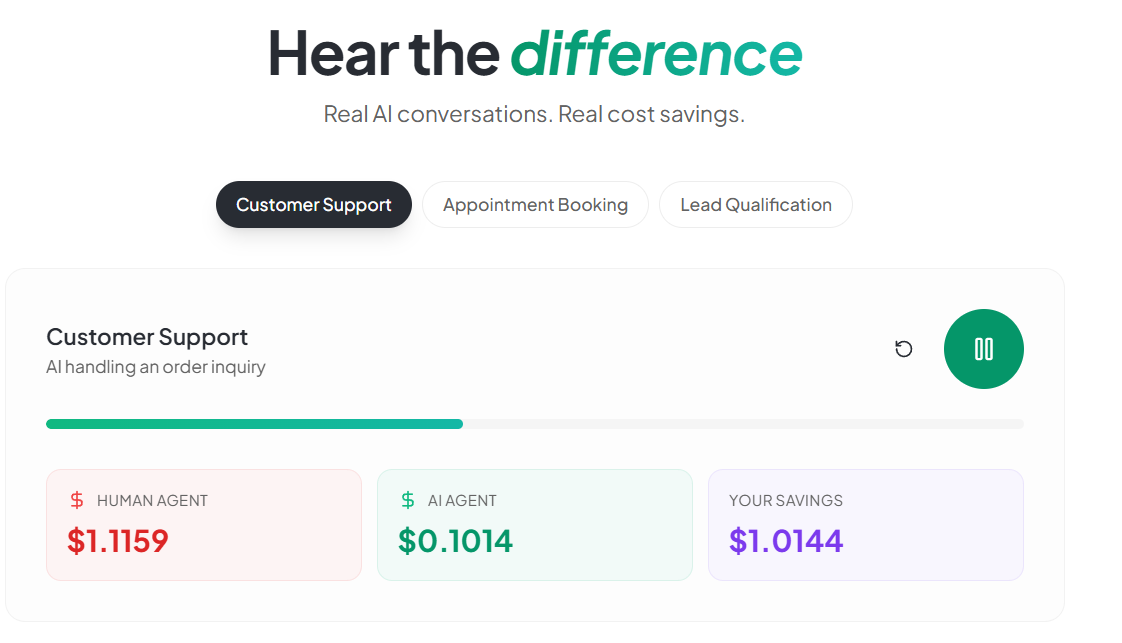Click the "Customer Support" card heading
Screen dimensions: 1122x643
tap(147, 337)
